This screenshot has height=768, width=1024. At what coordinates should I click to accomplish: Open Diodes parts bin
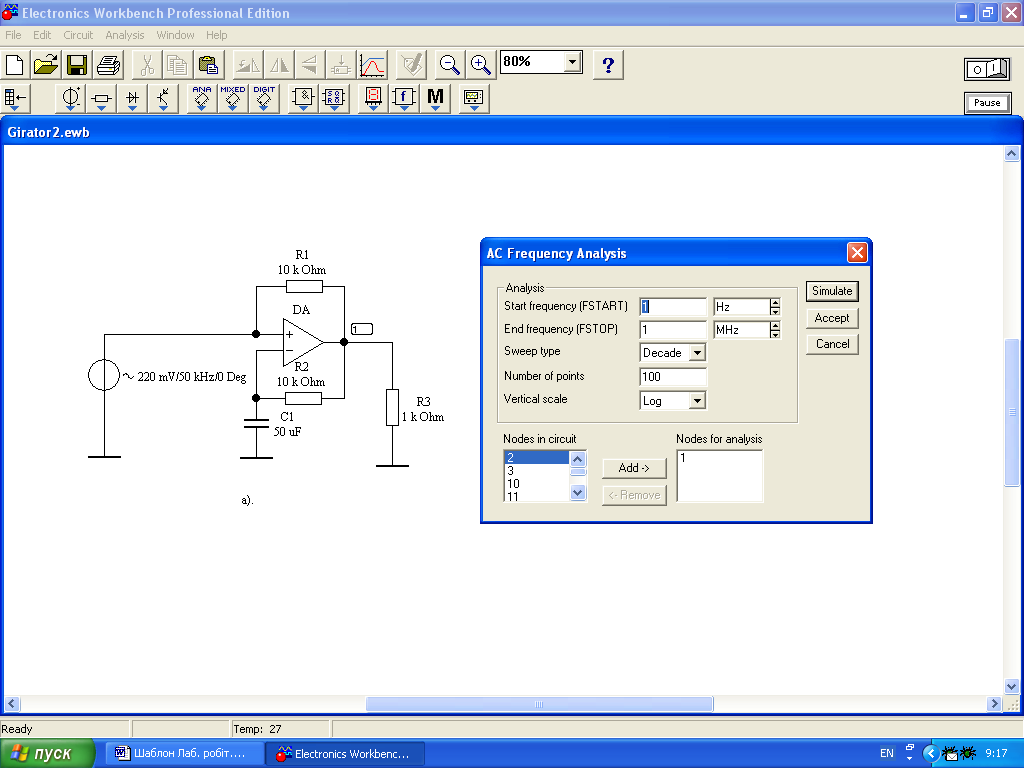click(x=133, y=99)
